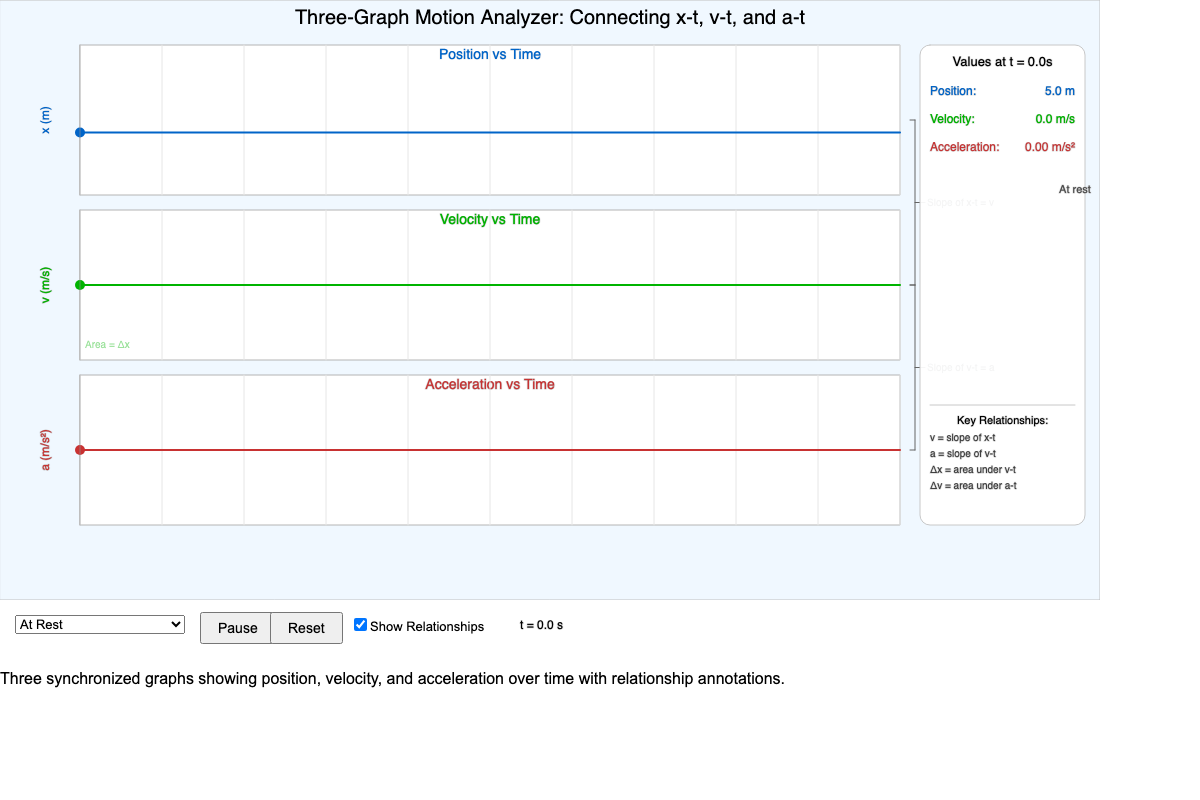Click the blue position marker dot
Image resolution: width=1200 pixels, height=800 pixels.
[81, 131]
